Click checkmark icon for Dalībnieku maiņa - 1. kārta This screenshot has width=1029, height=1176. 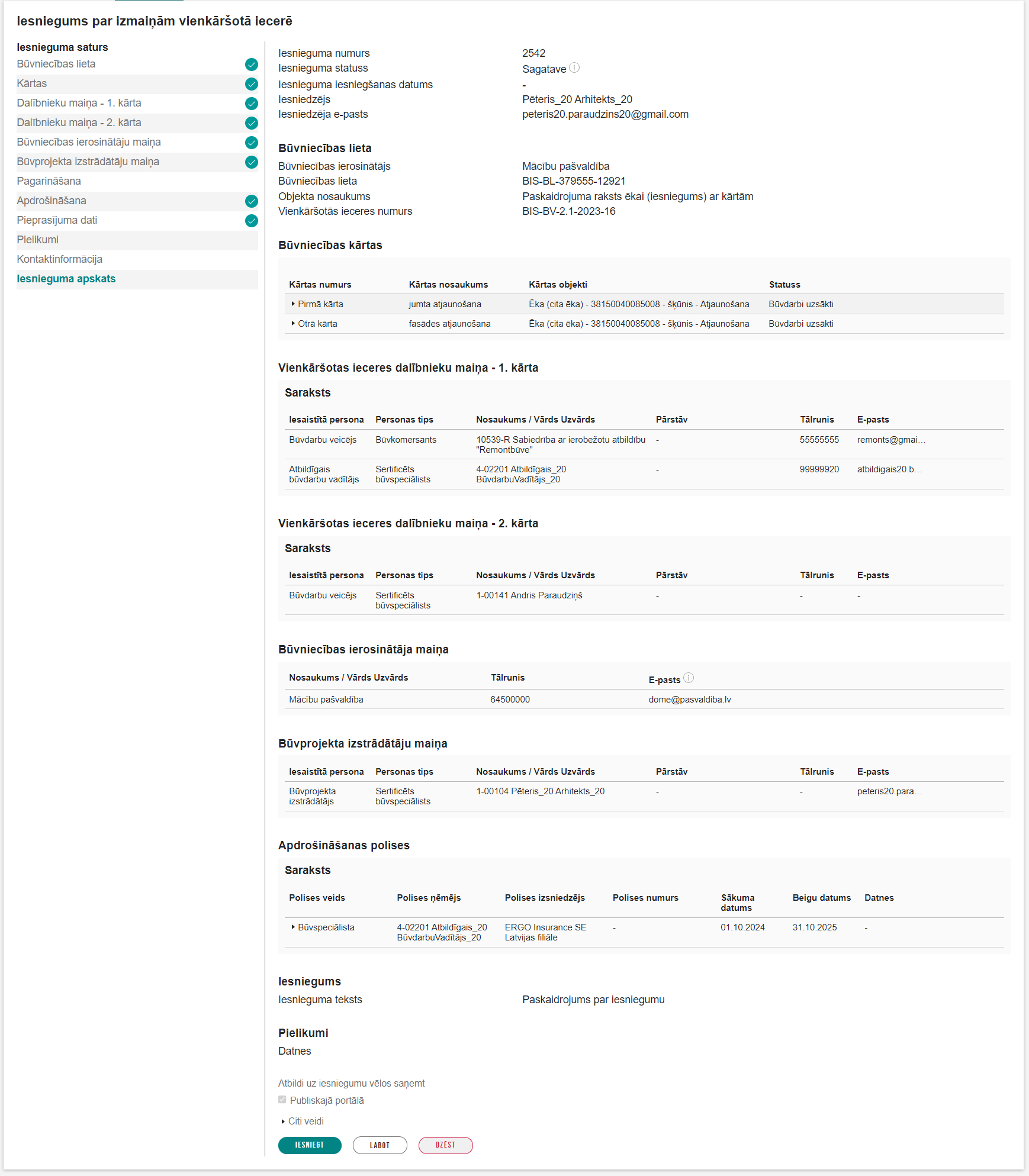252,104
